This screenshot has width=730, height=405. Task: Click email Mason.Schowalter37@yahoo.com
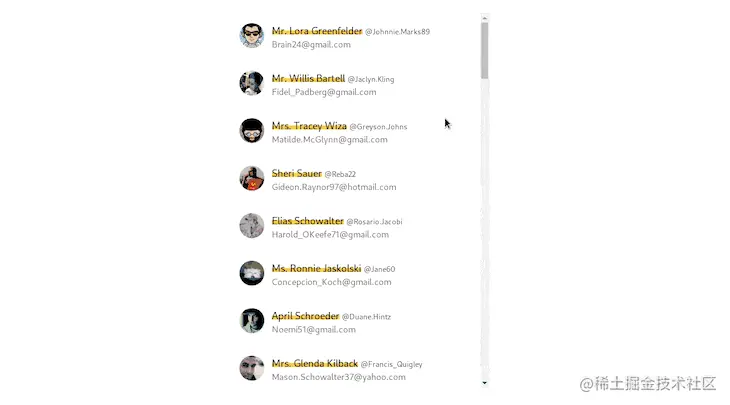[338, 377]
